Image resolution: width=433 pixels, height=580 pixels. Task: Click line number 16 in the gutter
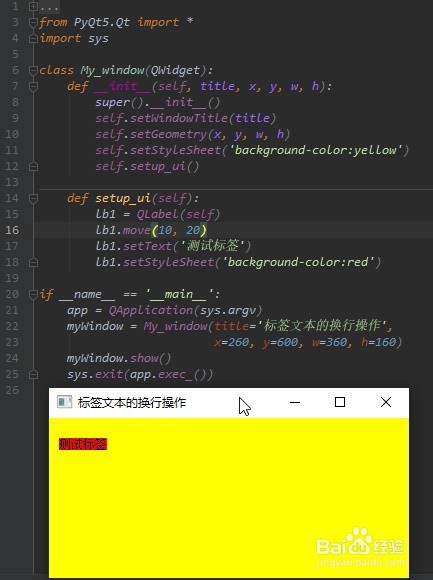[x=12, y=230]
